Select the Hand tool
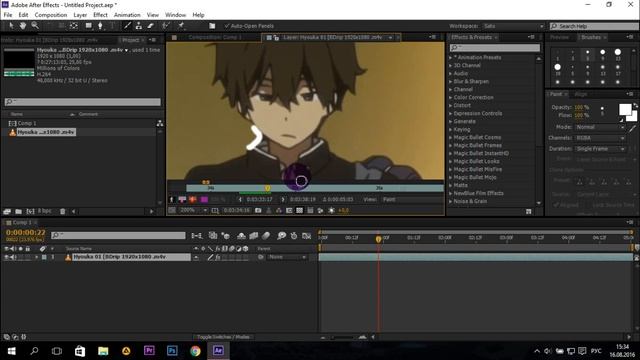The image size is (640, 360). point(23,26)
